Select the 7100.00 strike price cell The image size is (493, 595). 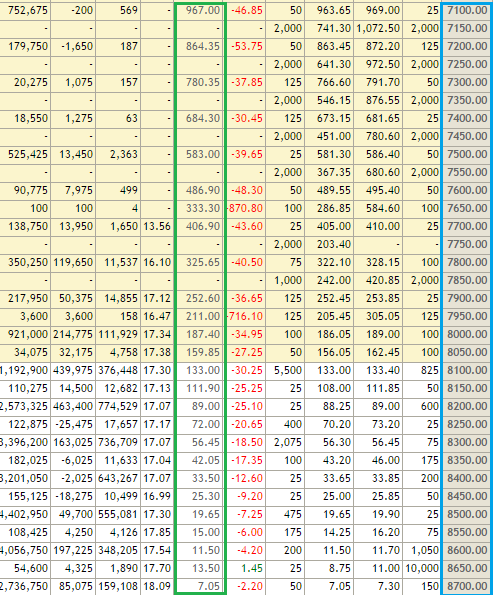pos(467,10)
